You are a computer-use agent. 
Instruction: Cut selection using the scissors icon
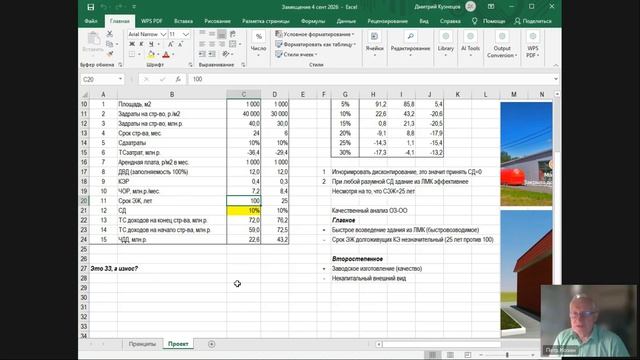coord(109,34)
